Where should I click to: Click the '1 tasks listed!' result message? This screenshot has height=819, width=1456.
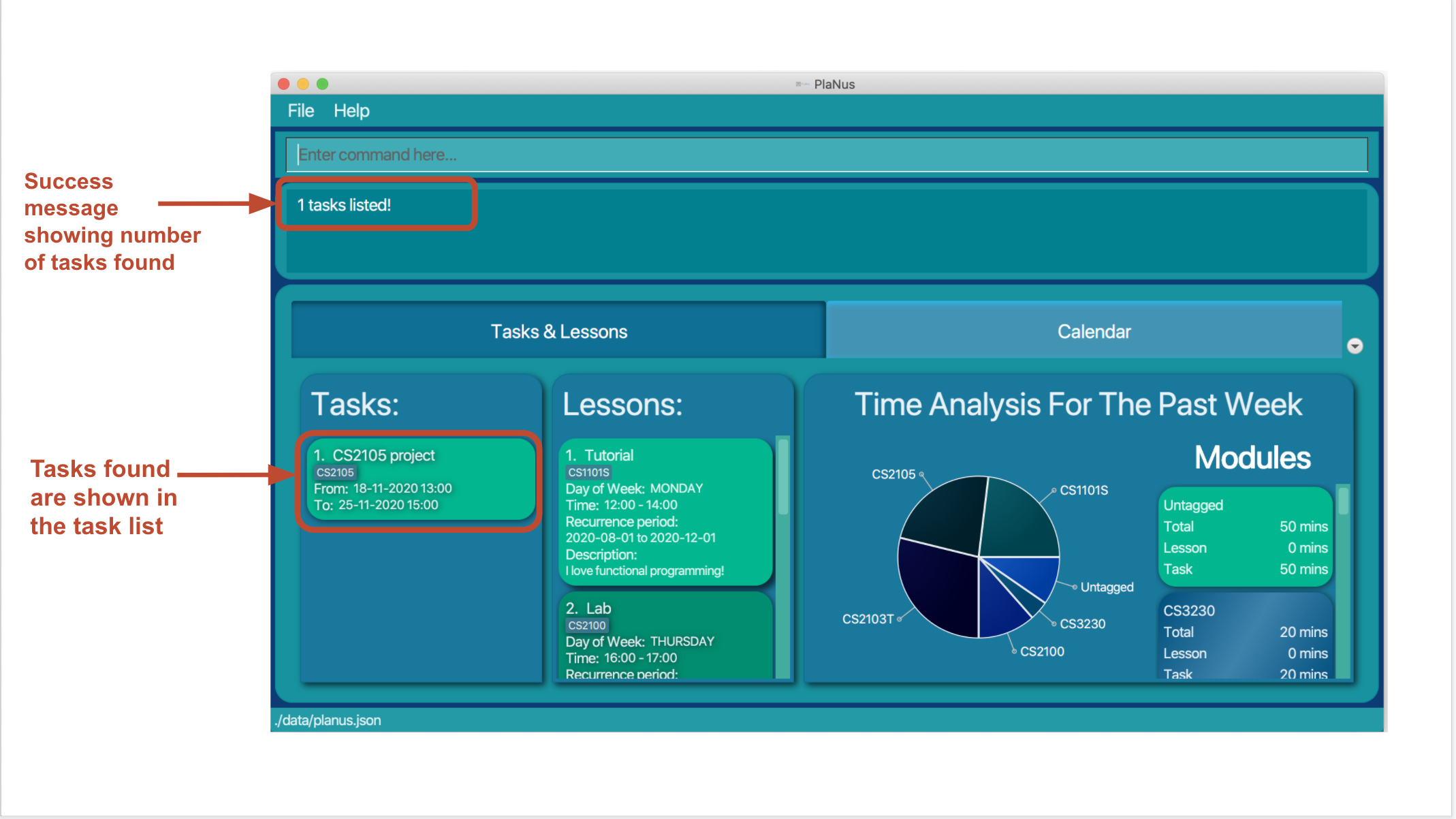click(x=344, y=204)
